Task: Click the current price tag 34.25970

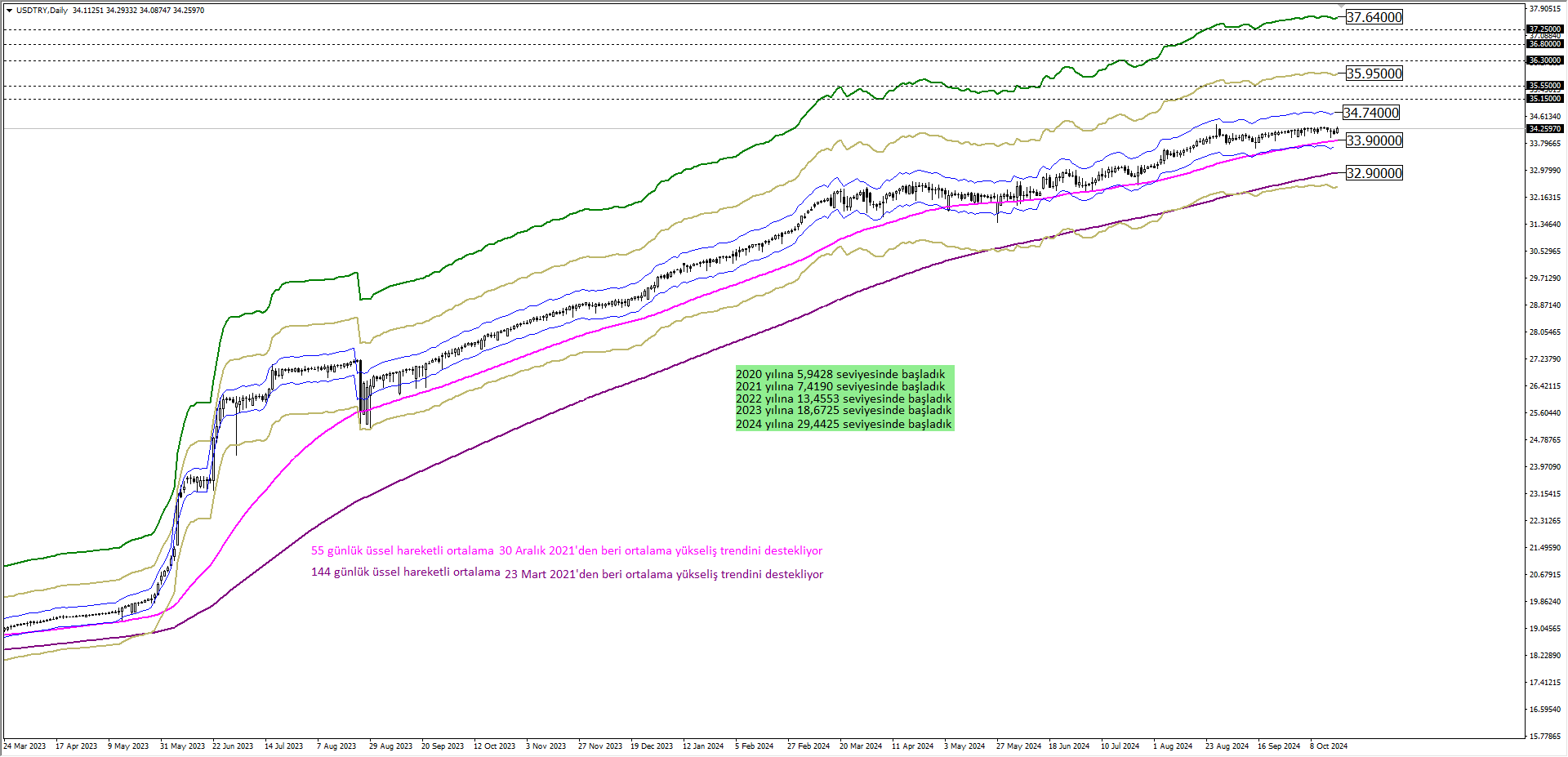Action: click(1545, 128)
